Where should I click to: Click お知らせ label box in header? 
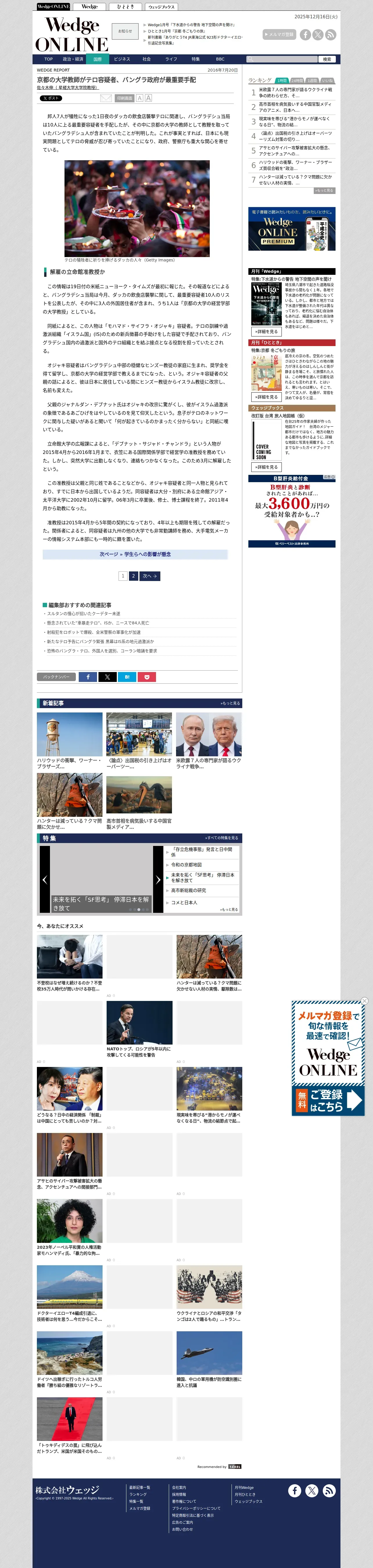tap(125, 31)
